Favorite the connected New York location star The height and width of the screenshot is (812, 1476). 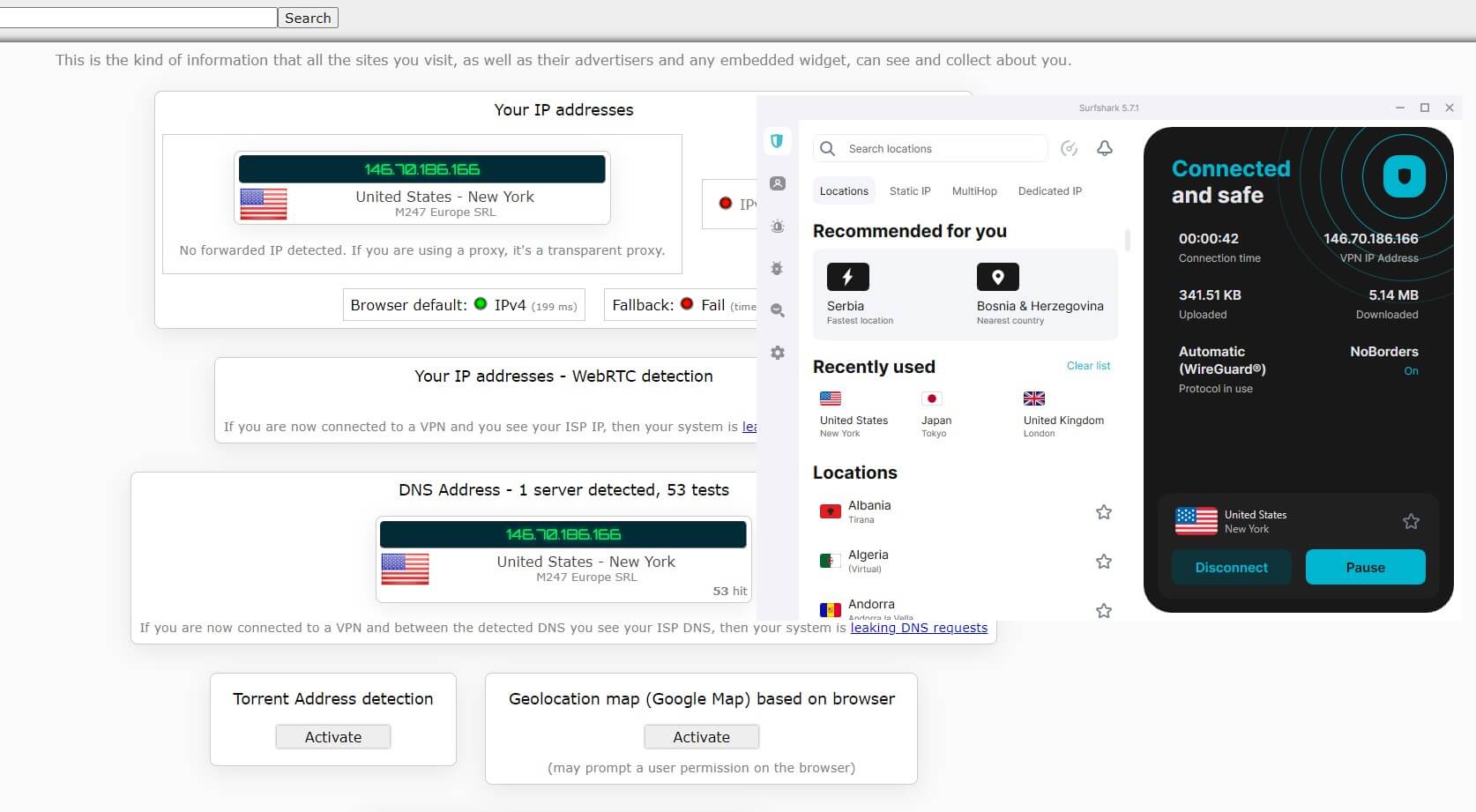(x=1411, y=521)
